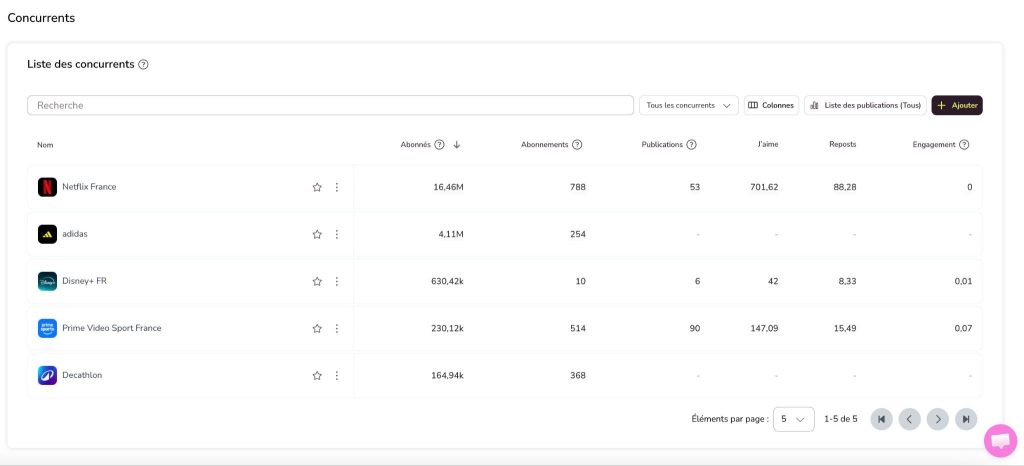
Task: Open the Colonnes column selector
Action: tap(771, 105)
